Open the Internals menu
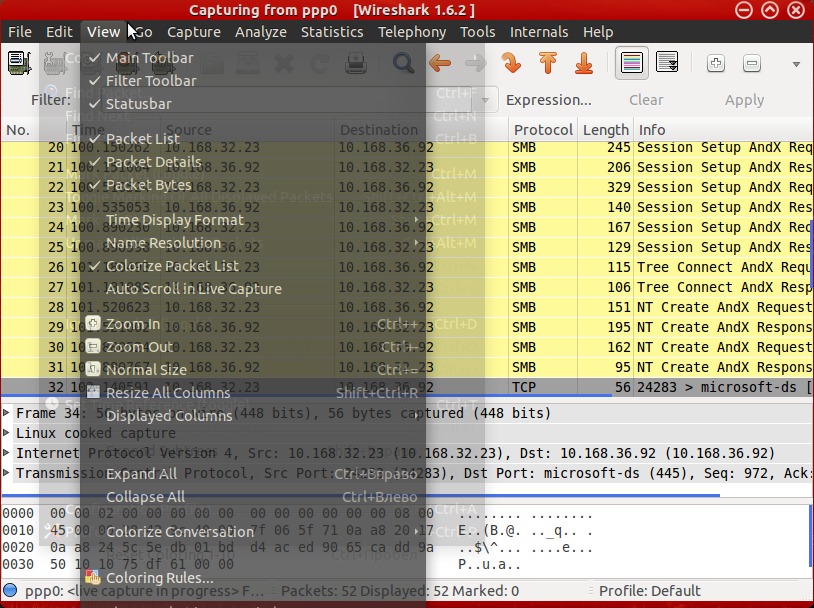The height and width of the screenshot is (608, 814). (x=539, y=32)
